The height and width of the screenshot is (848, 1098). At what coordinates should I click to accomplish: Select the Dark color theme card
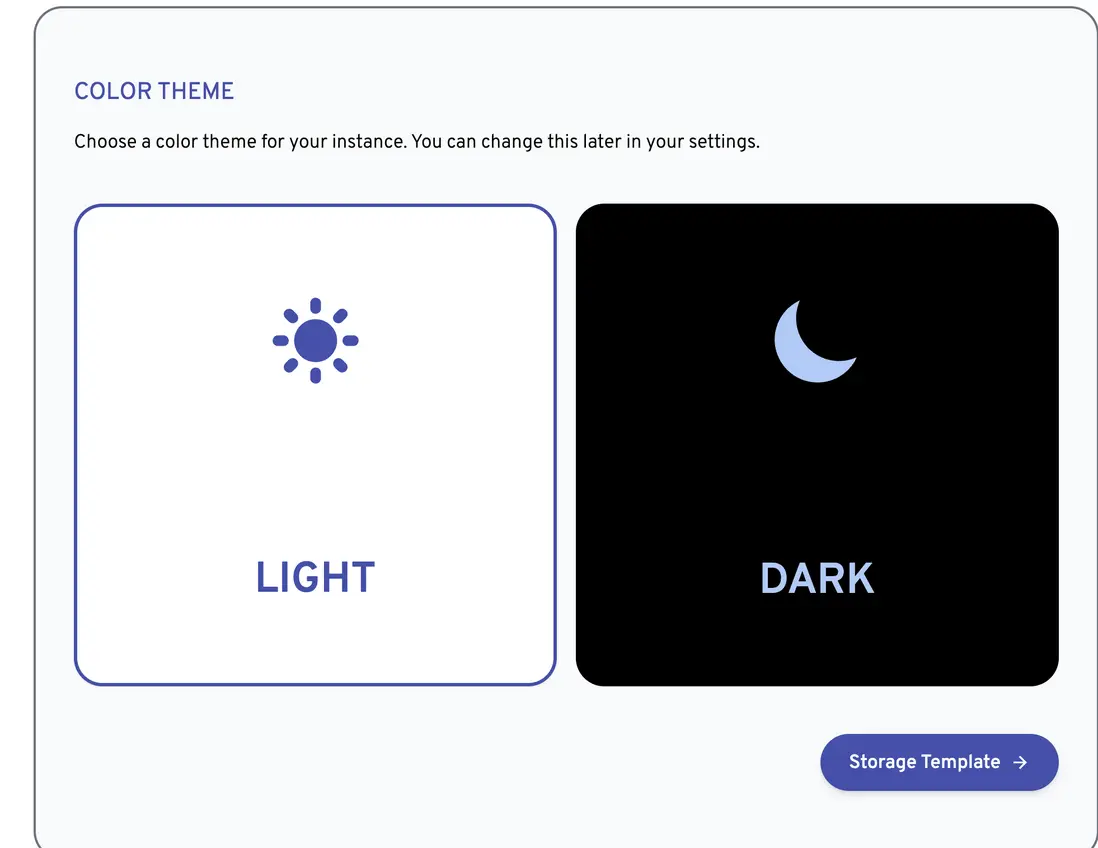pos(817,445)
